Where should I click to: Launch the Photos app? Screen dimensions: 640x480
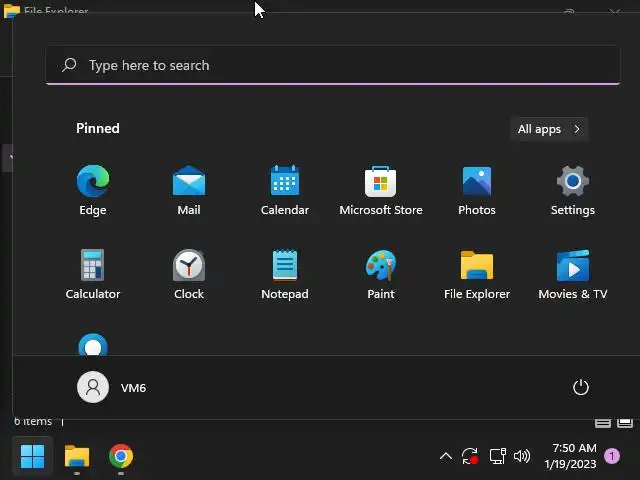(477, 190)
